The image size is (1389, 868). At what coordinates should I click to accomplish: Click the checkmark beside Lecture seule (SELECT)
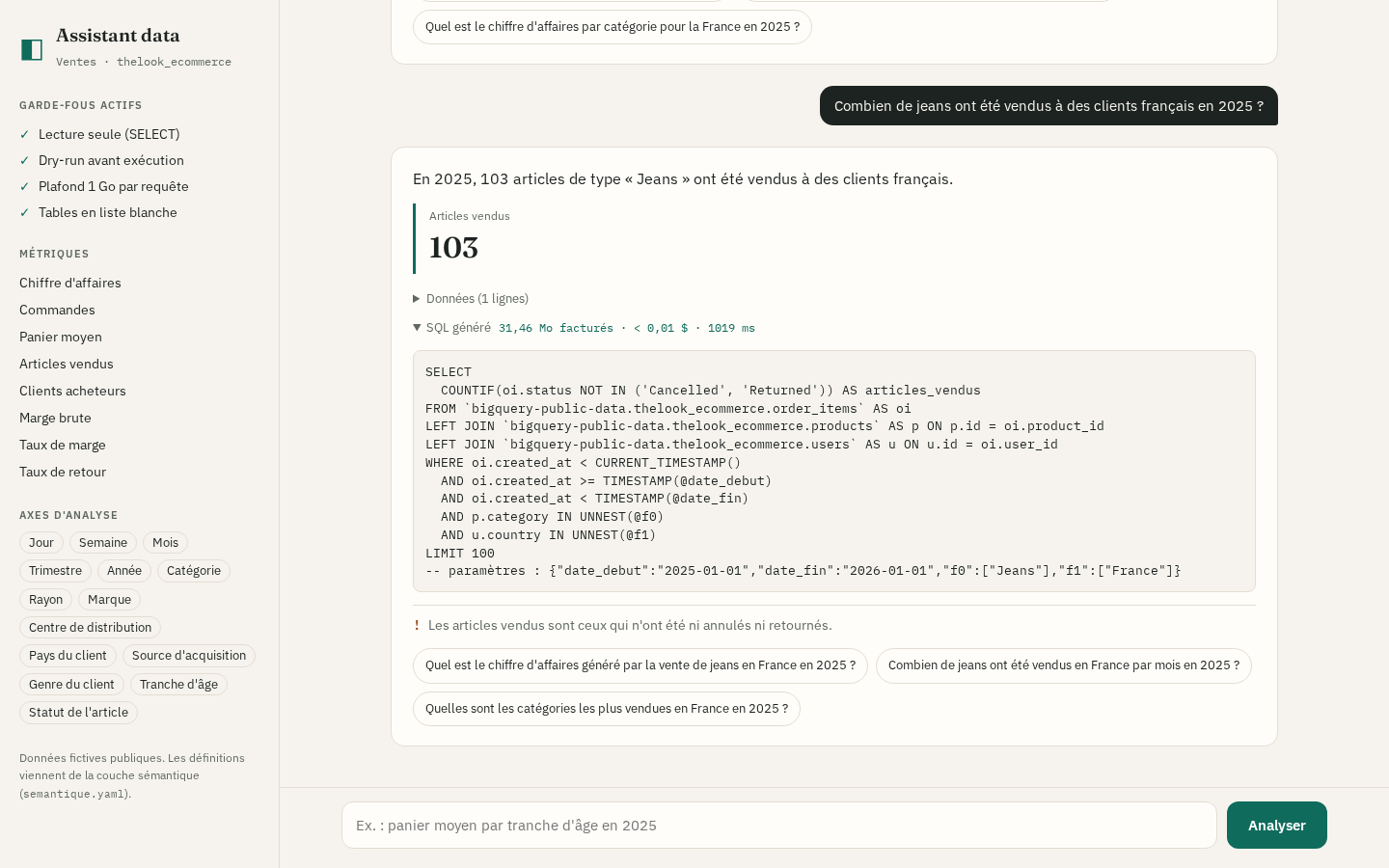[24, 135]
